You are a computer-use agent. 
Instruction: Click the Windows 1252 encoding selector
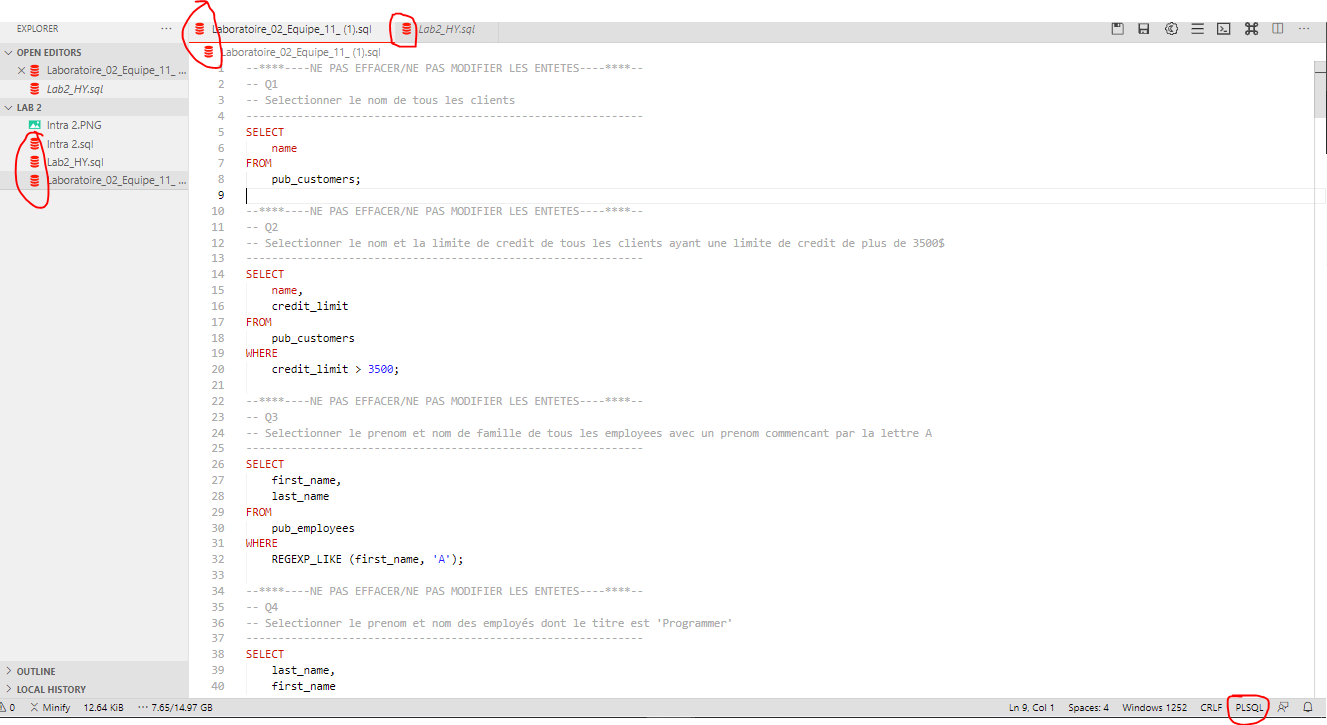(x=1155, y=707)
